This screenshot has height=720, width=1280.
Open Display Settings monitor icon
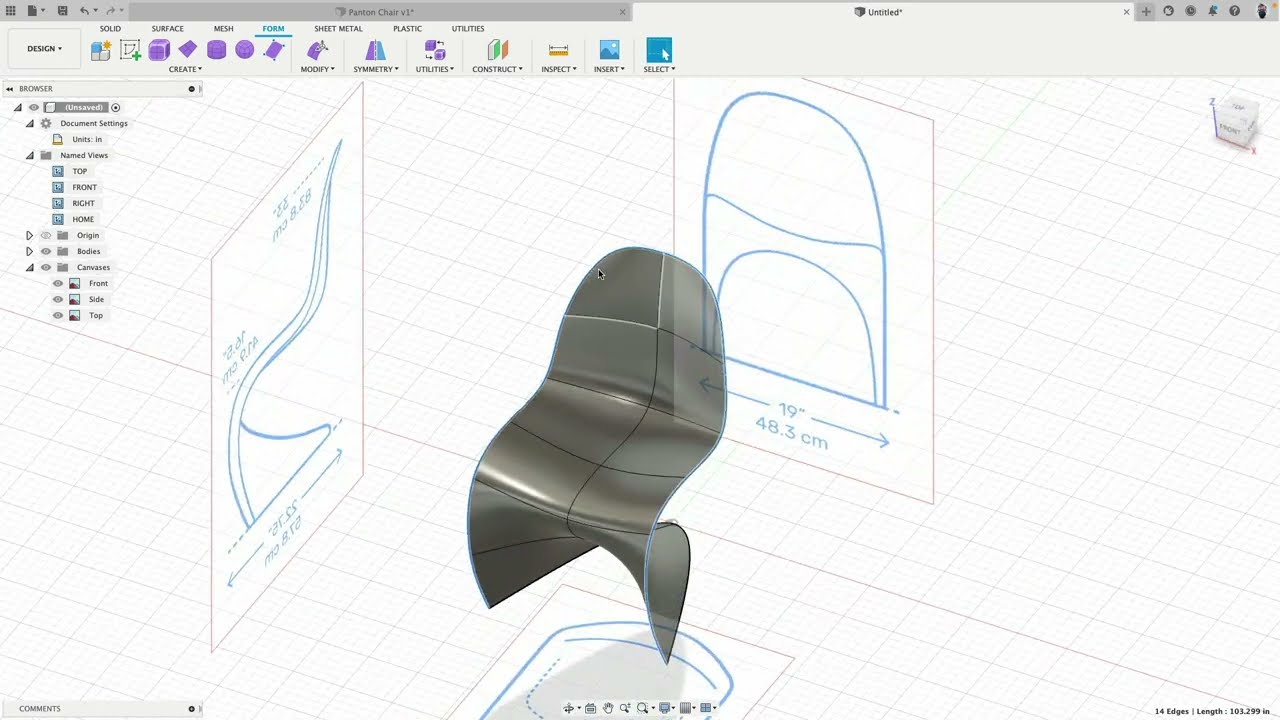click(x=666, y=708)
